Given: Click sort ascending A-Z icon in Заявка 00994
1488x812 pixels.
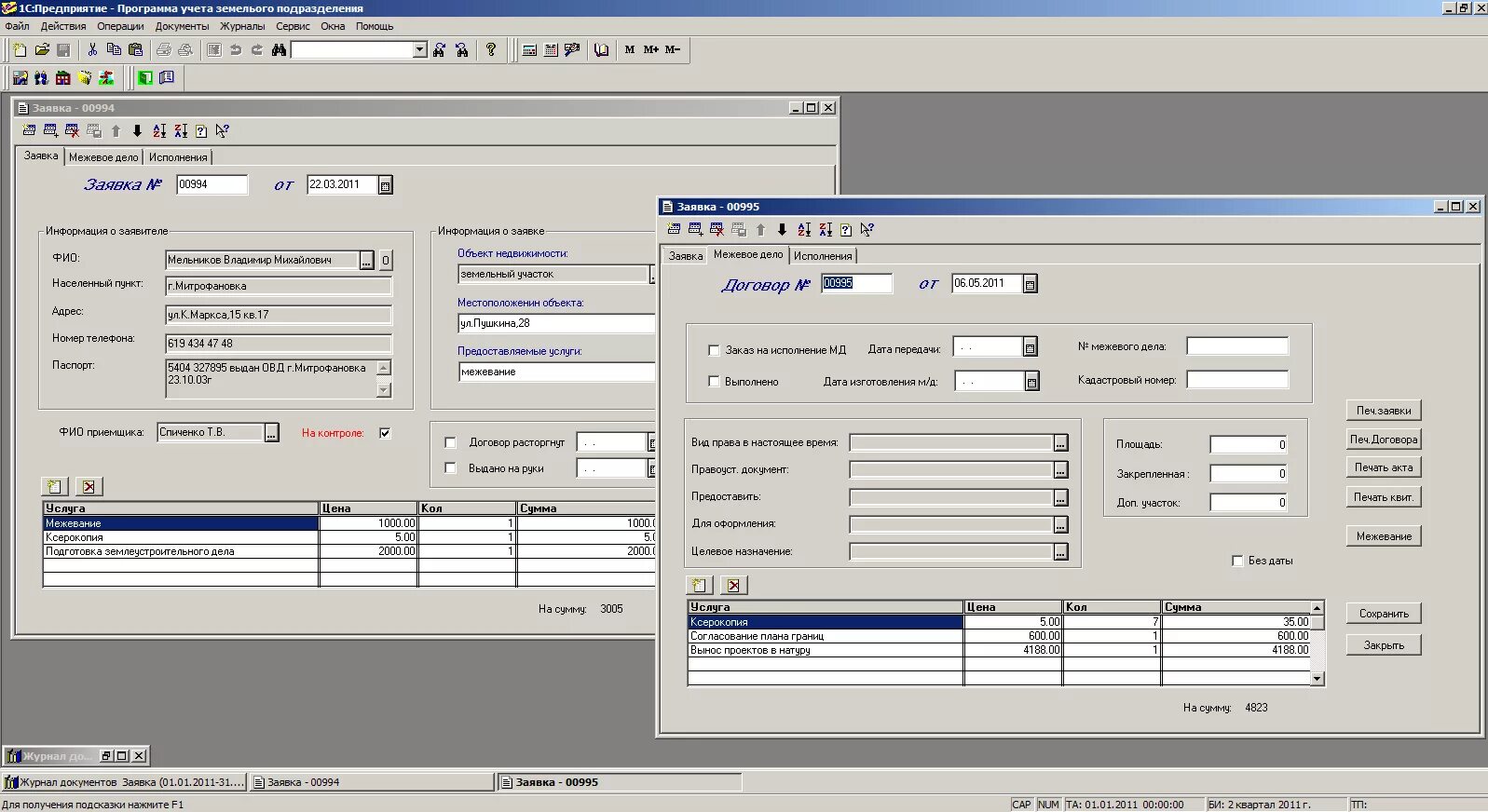Looking at the screenshot, I should pos(159,131).
